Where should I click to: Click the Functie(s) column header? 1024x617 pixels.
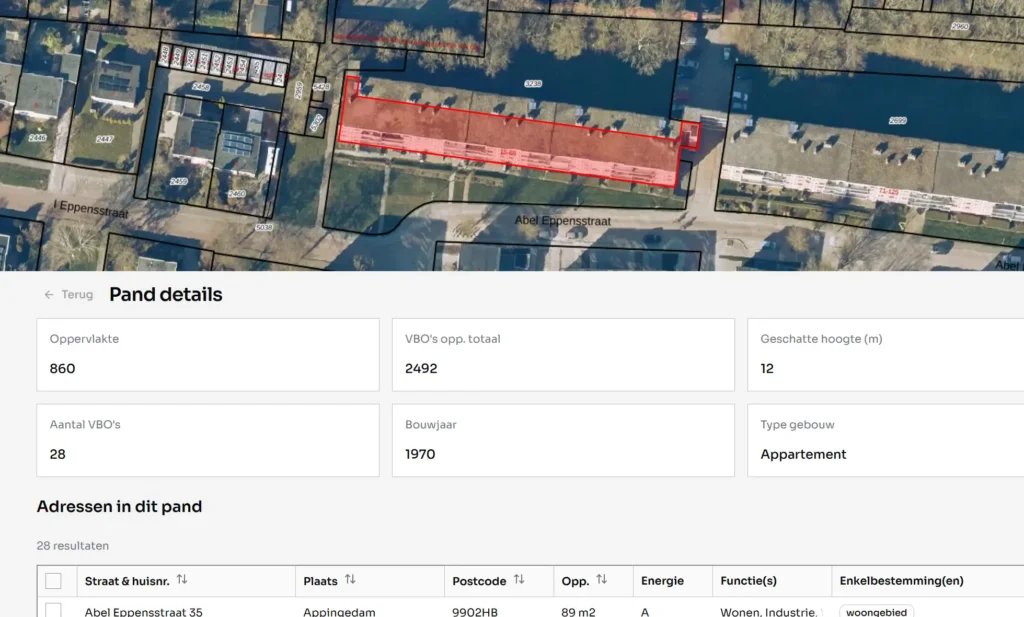click(748, 581)
